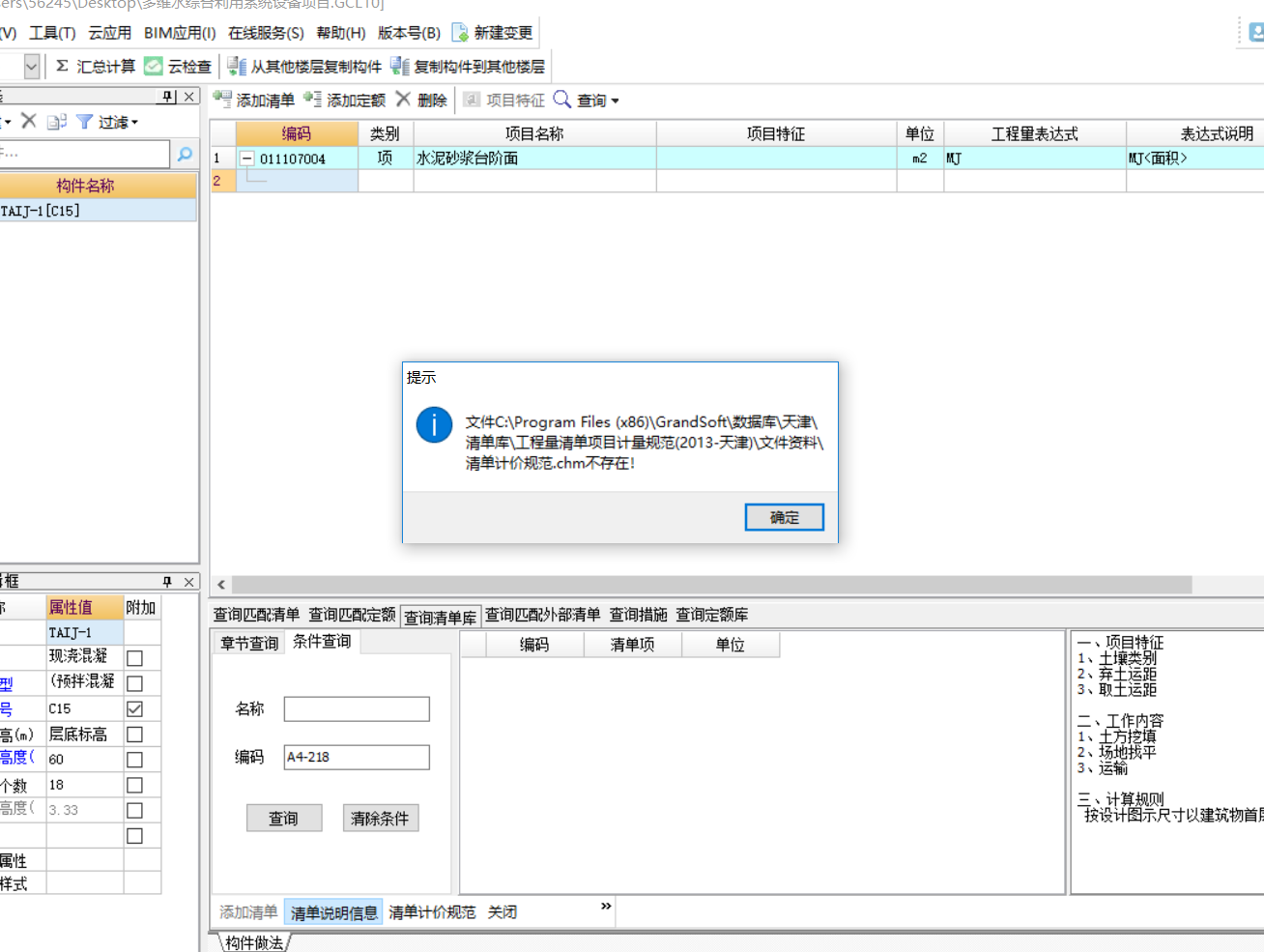Run 云检查 cloud check
The image size is (1264, 952).
(x=178, y=66)
